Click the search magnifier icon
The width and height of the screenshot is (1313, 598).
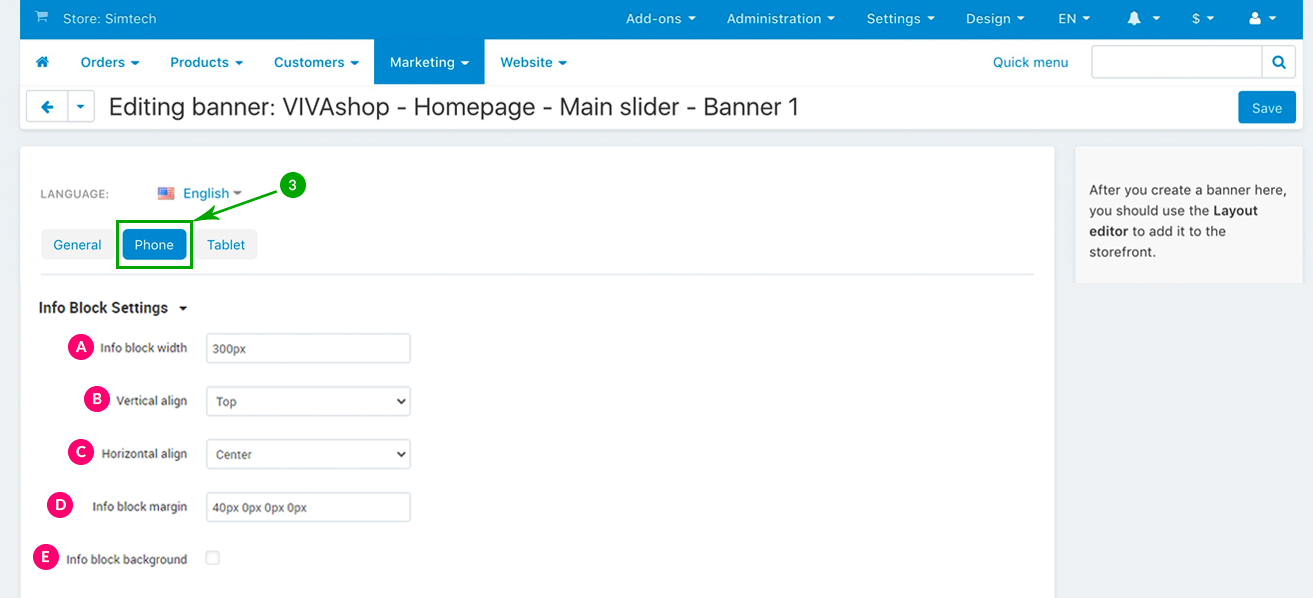pos(1278,62)
